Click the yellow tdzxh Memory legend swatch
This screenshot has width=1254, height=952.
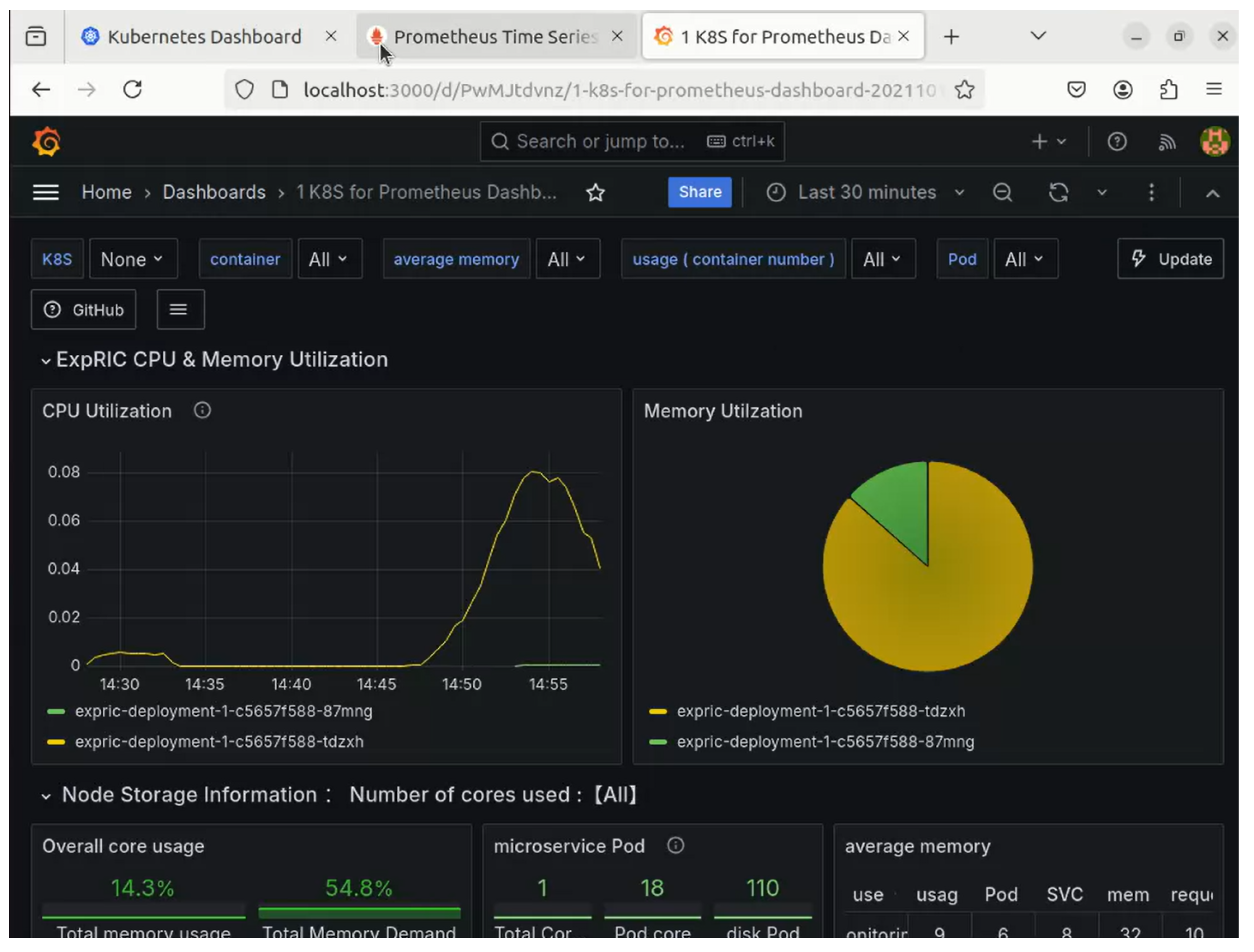657,712
